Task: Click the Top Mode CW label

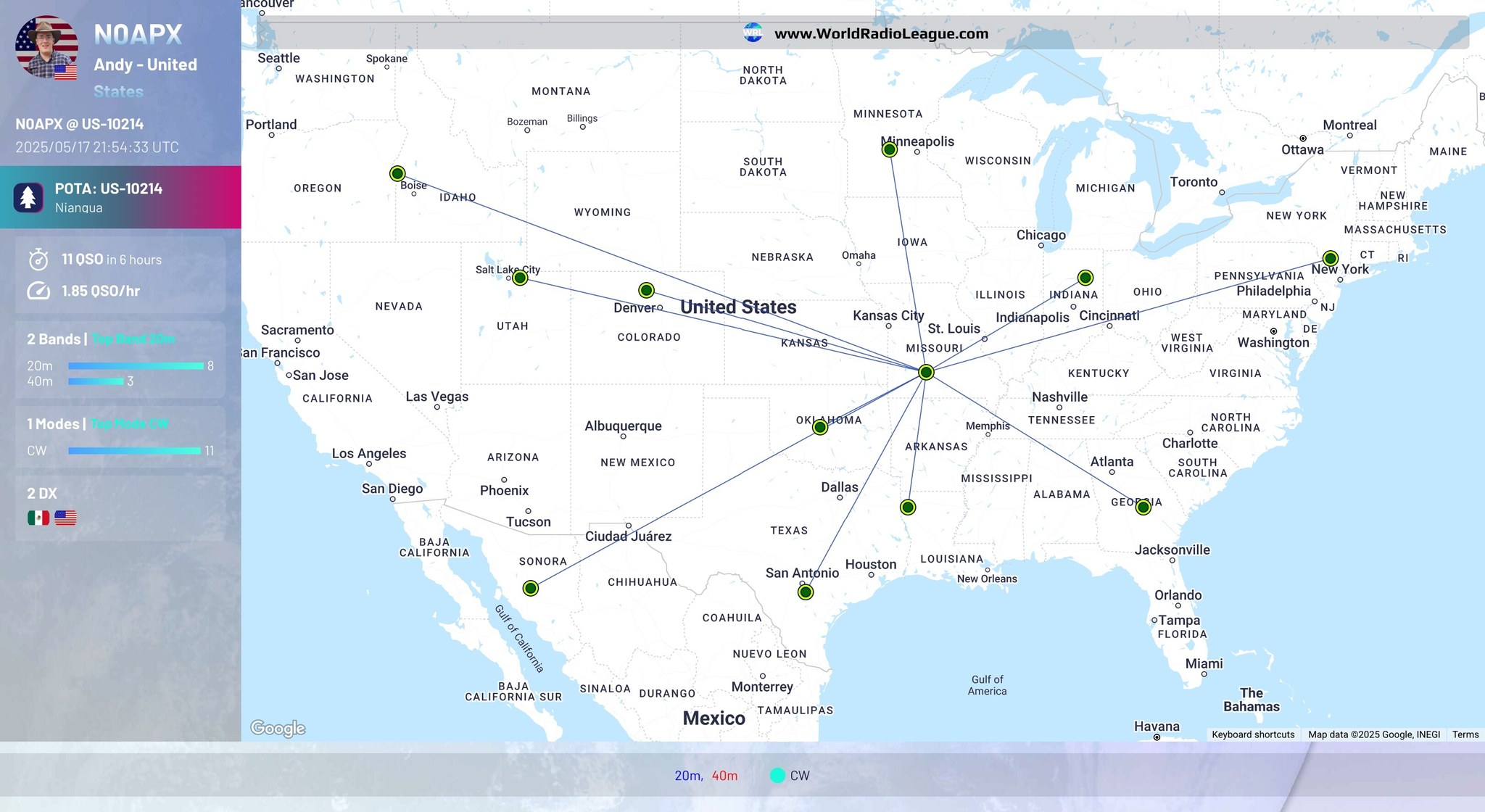Action: click(130, 423)
